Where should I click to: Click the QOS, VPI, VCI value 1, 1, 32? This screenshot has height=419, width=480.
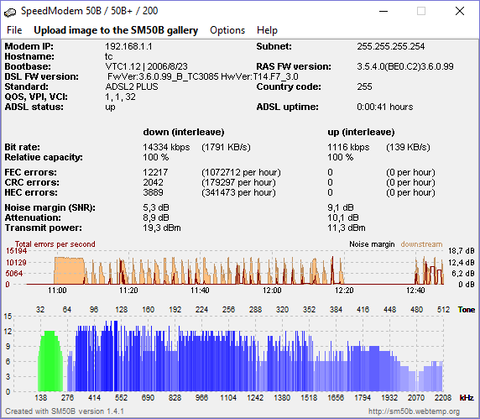[x=120, y=97]
